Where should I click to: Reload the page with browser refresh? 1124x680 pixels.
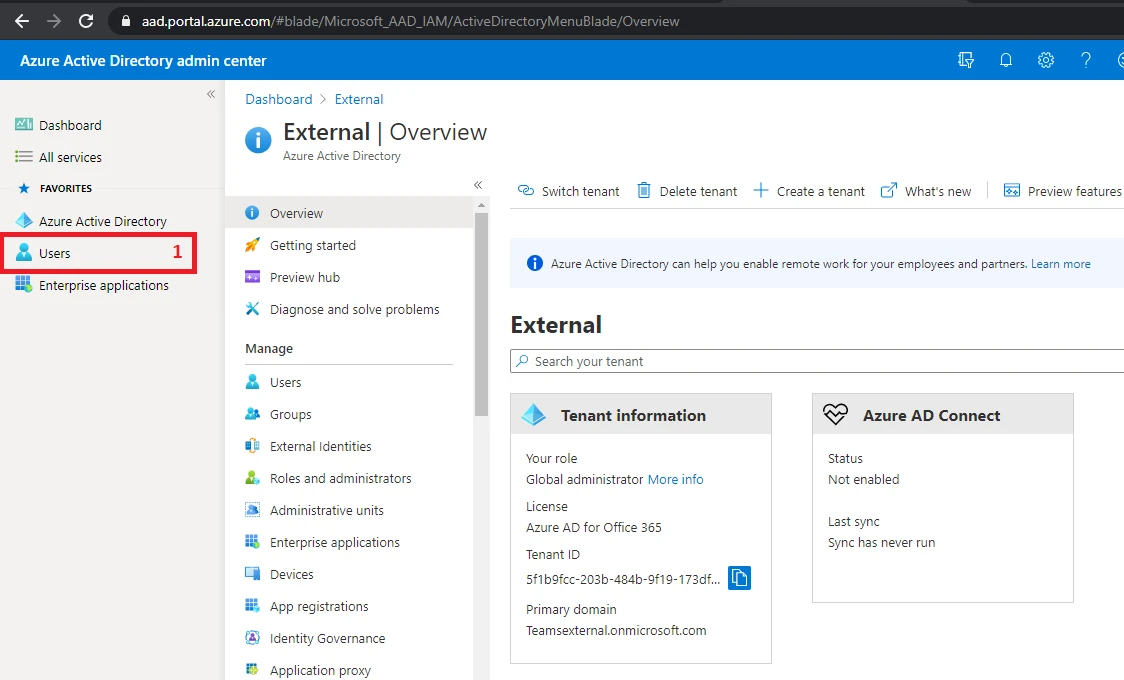[x=86, y=21]
